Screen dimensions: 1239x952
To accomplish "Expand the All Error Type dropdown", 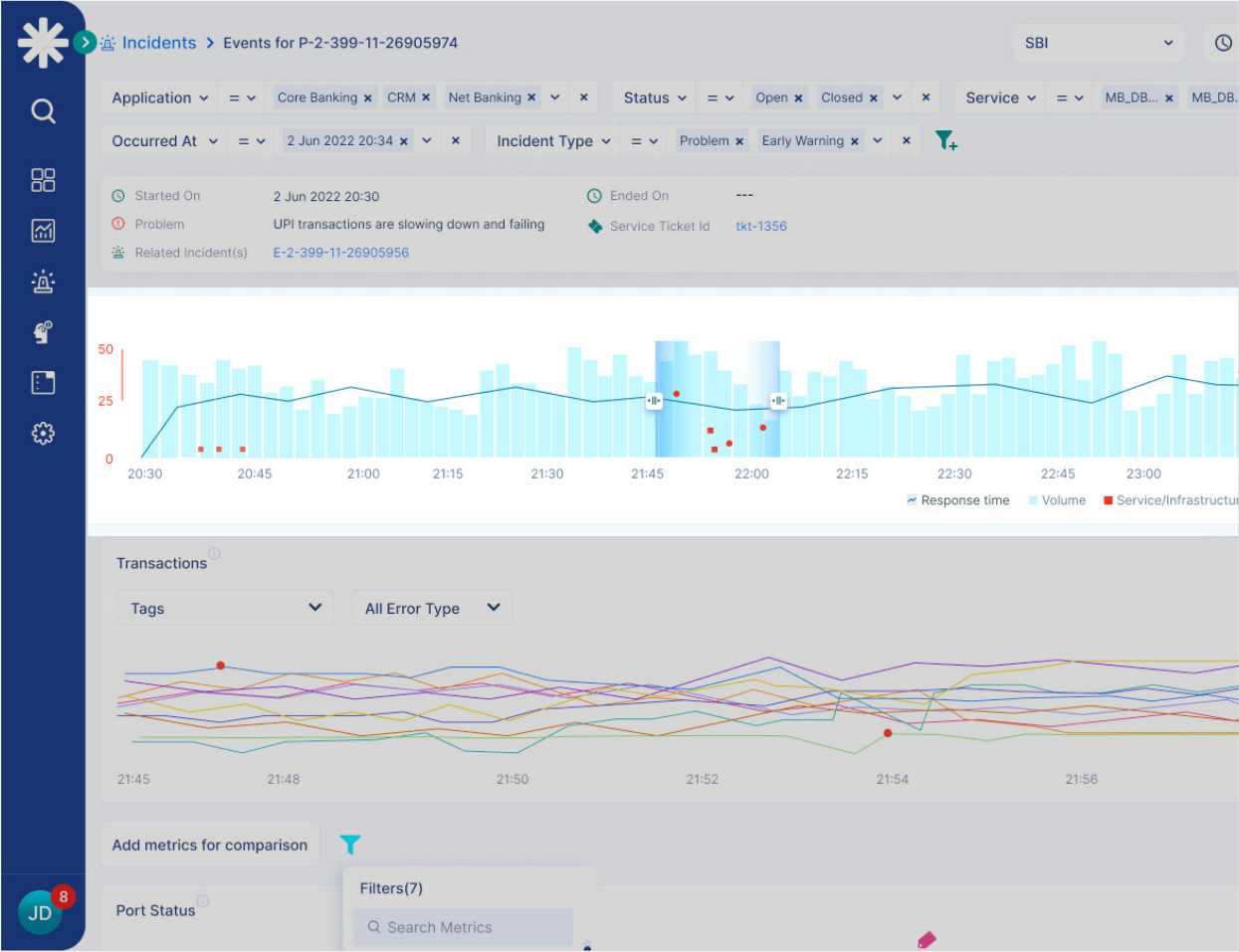I will pyautogui.click(x=432, y=608).
